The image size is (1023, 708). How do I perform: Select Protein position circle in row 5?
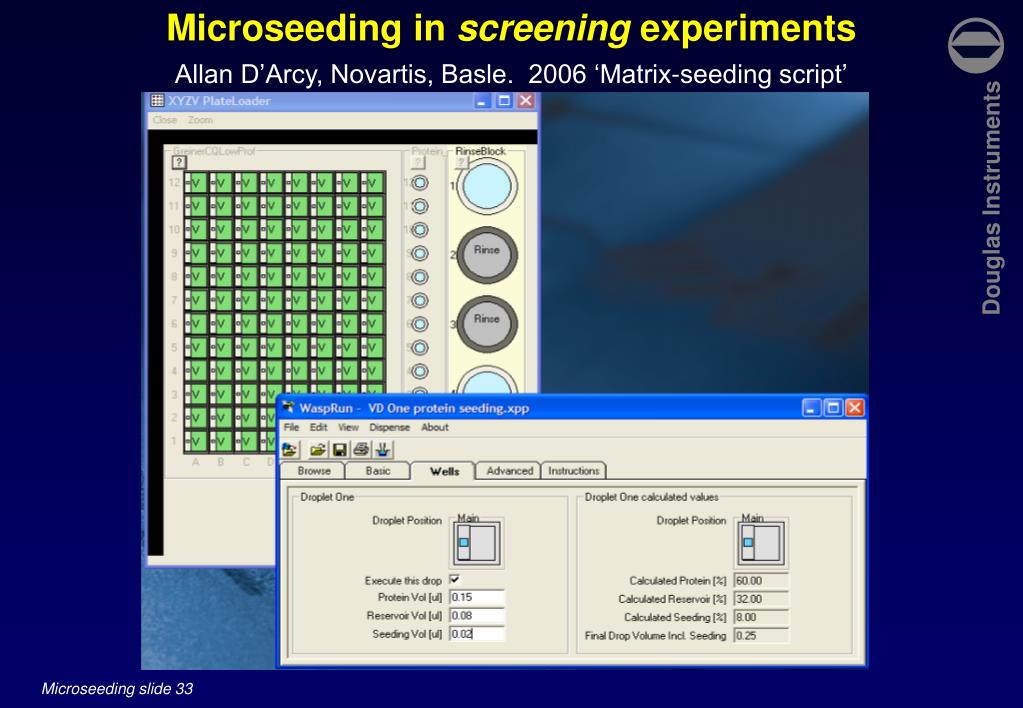420,348
